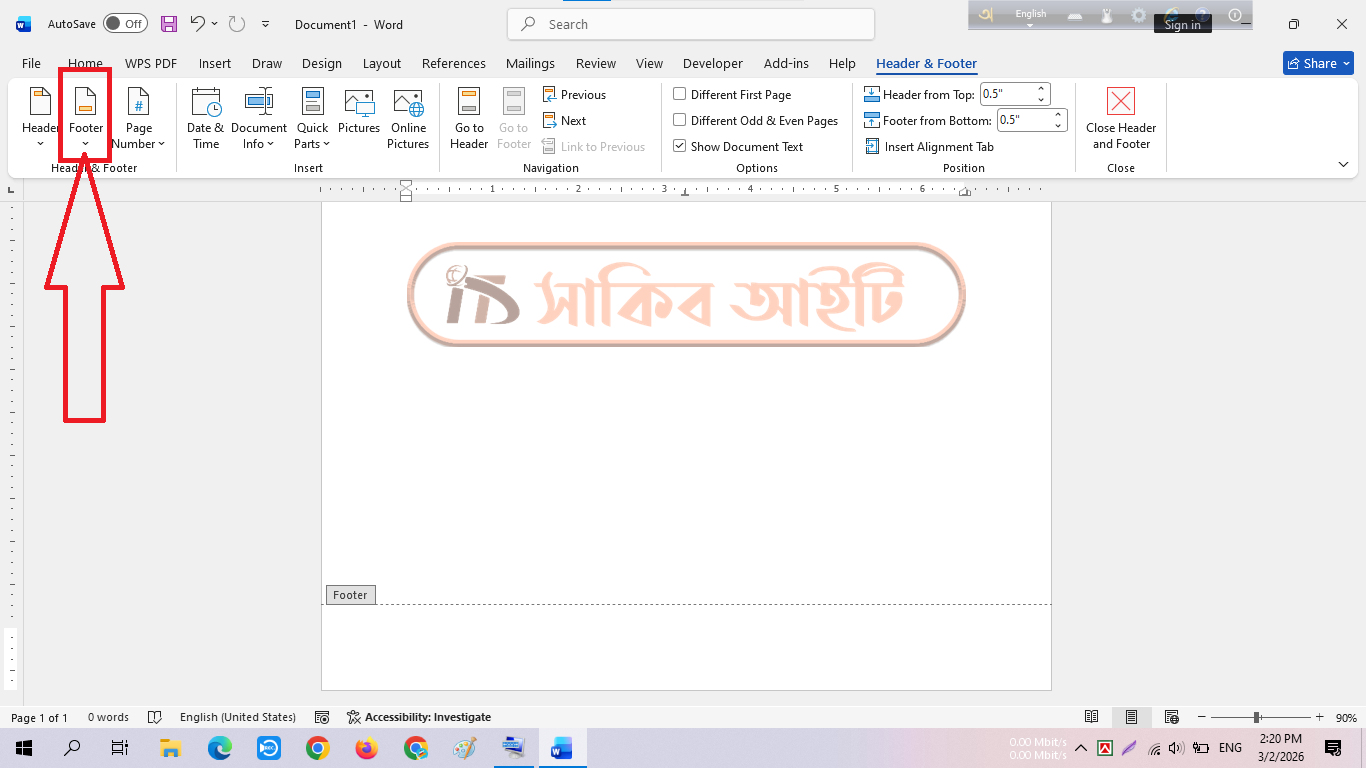Check Different Odd & Even Pages
Viewport: 1366px width, 768px height.
(x=680, y=121)
